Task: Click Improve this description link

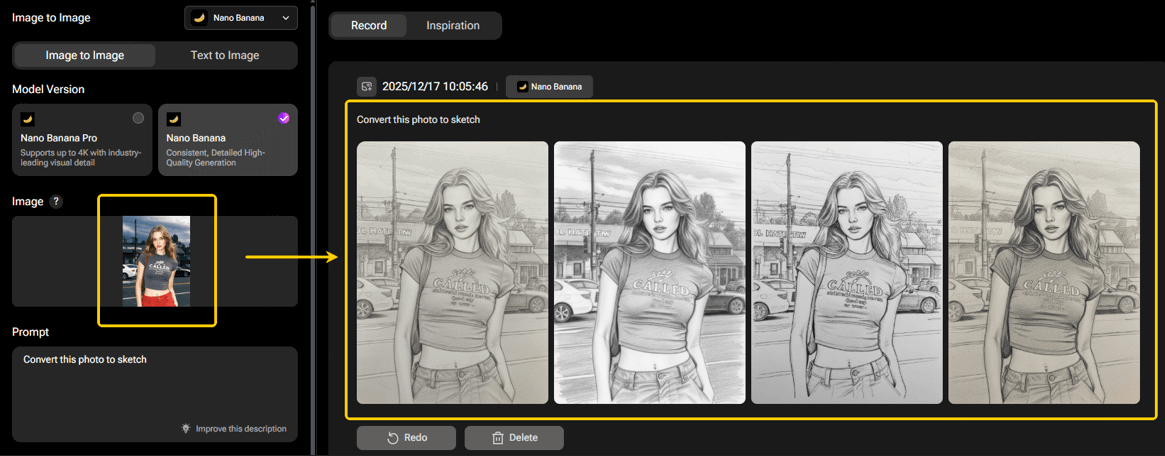Action: (x=241, y=429)
